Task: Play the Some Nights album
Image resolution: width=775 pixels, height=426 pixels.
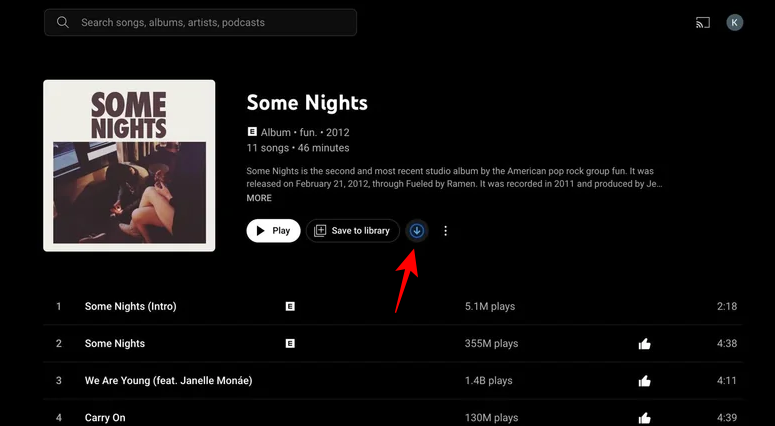Action: tap(273, 231)
